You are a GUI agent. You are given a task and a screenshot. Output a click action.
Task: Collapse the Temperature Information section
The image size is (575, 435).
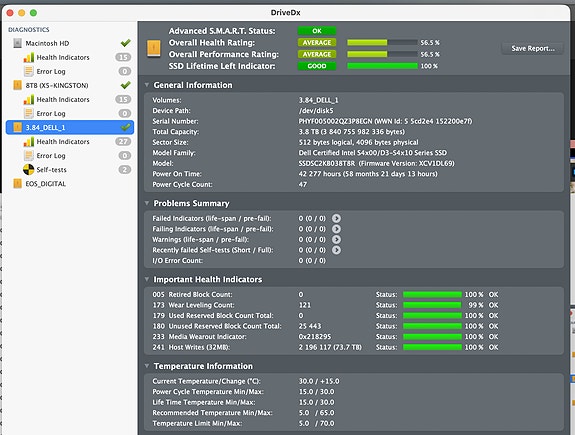tap(147, 366)
